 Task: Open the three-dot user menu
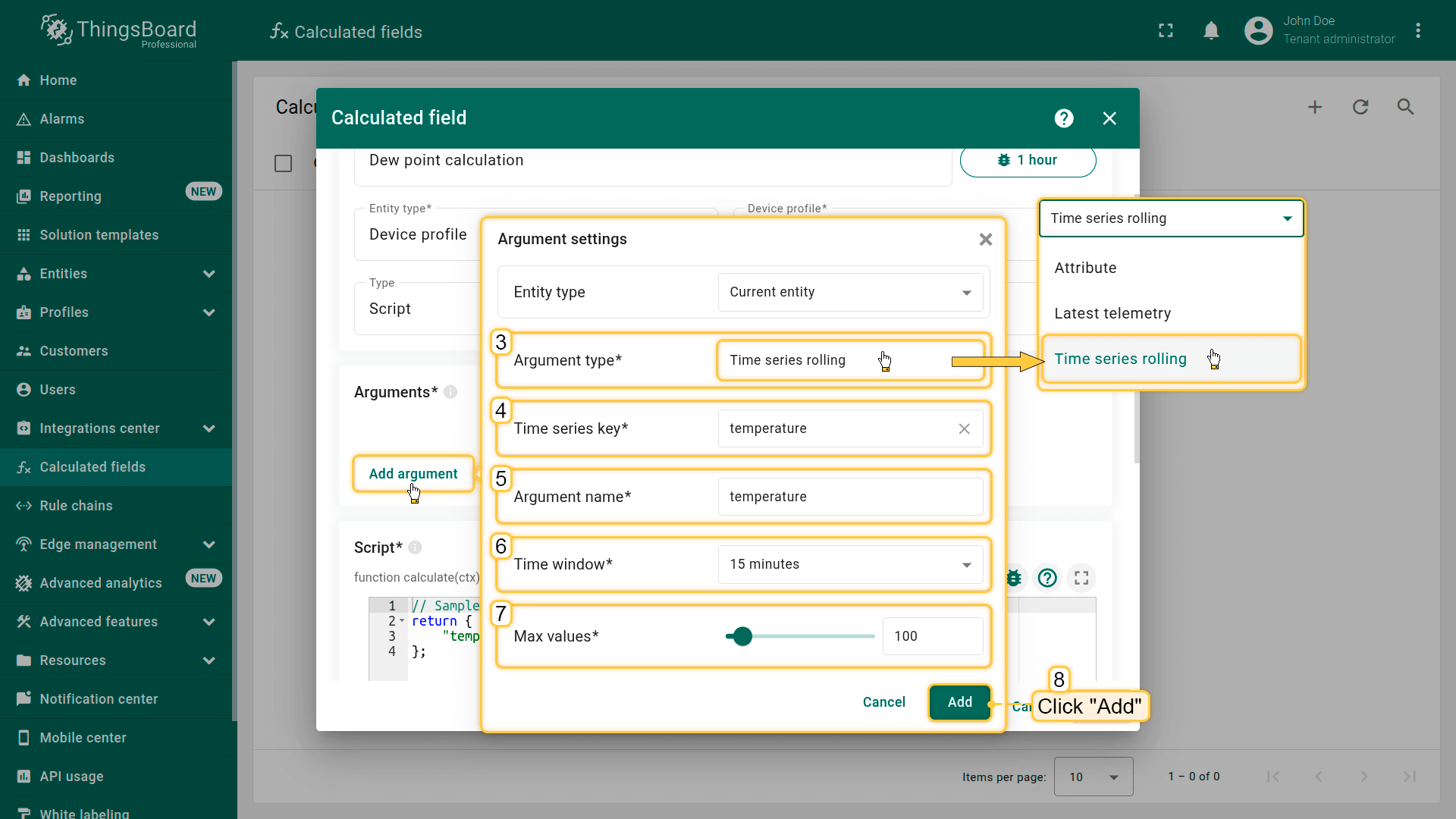(1417, 30)
